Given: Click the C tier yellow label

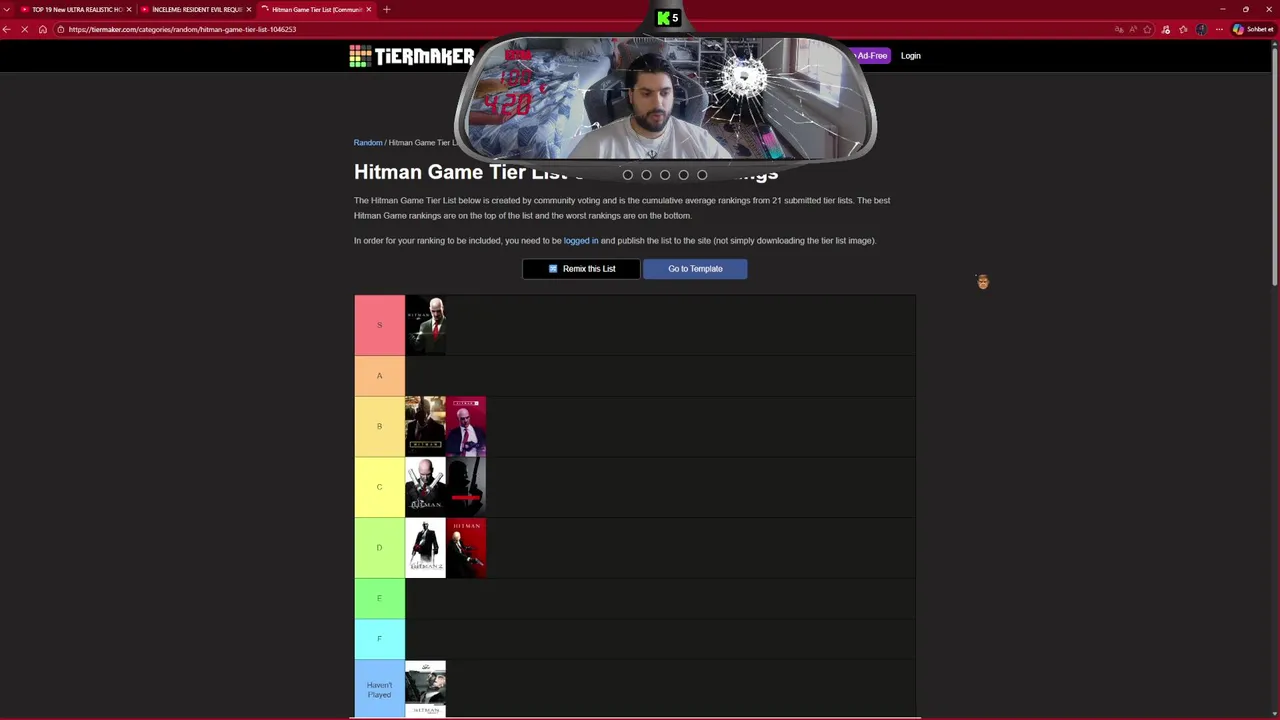Looking at the screenshot, I should coord(379,487).
